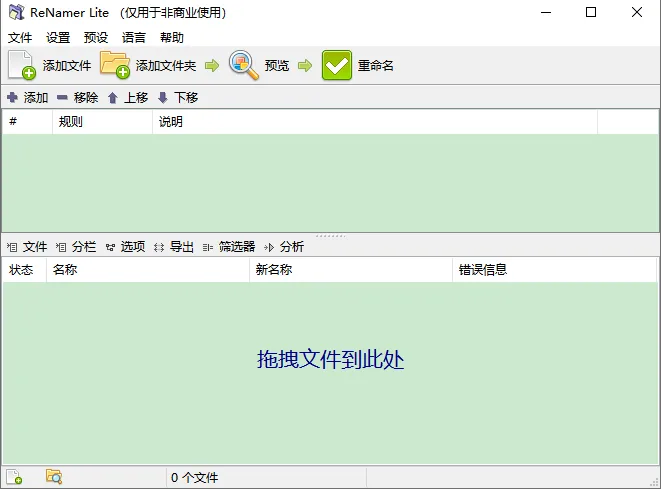Click the 重命名 toolbar label
The width and height of the screenshot is (661, 489).
point(376,65)
